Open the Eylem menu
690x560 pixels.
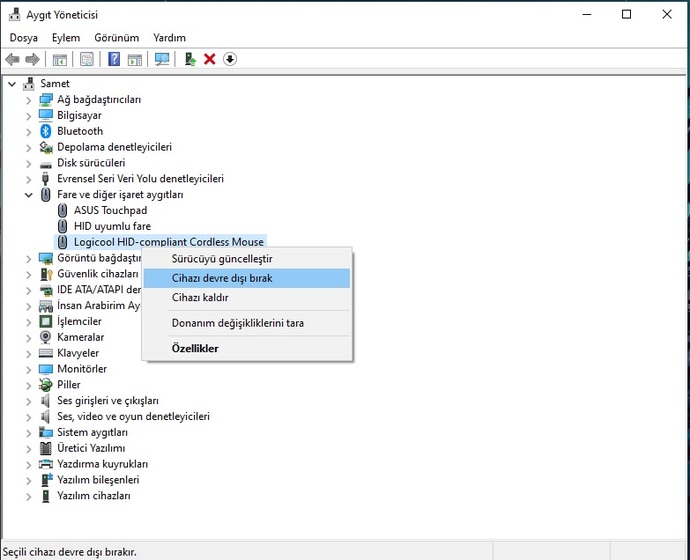[66, 38]
